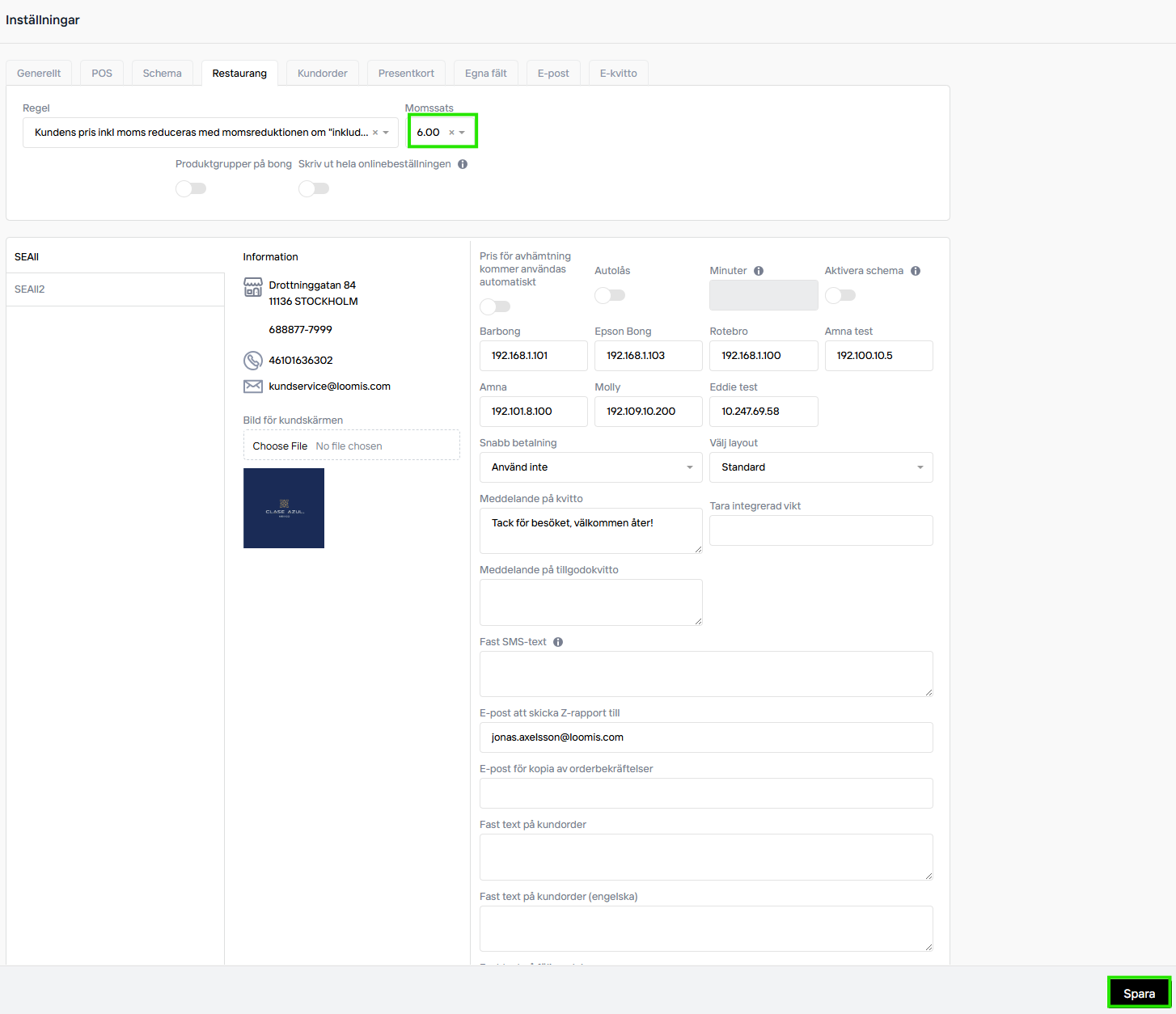
Task: Click info icon beside Aktivera schema
Action: point(916,271)
